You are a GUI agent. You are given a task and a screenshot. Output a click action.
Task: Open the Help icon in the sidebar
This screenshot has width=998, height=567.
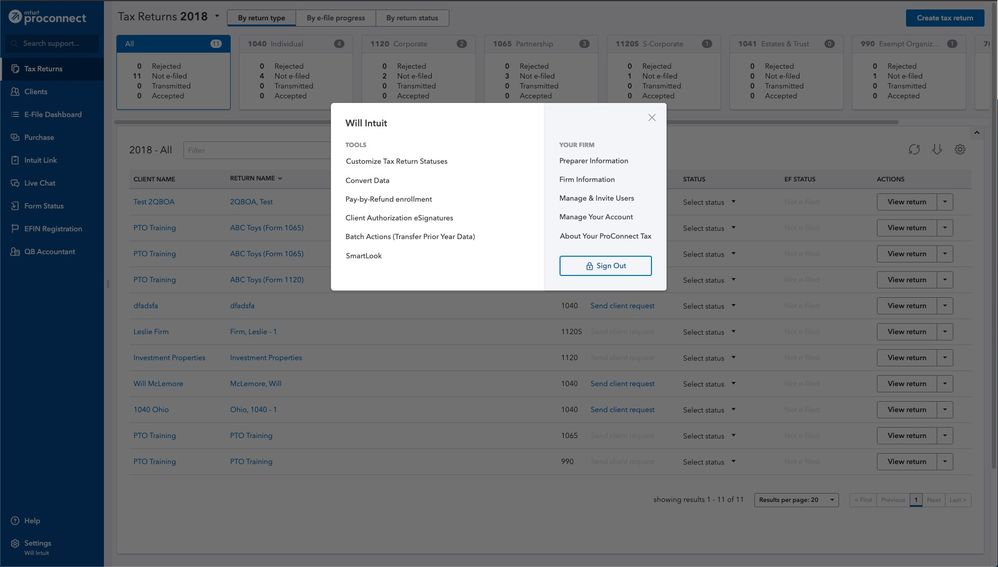[14, 521]
